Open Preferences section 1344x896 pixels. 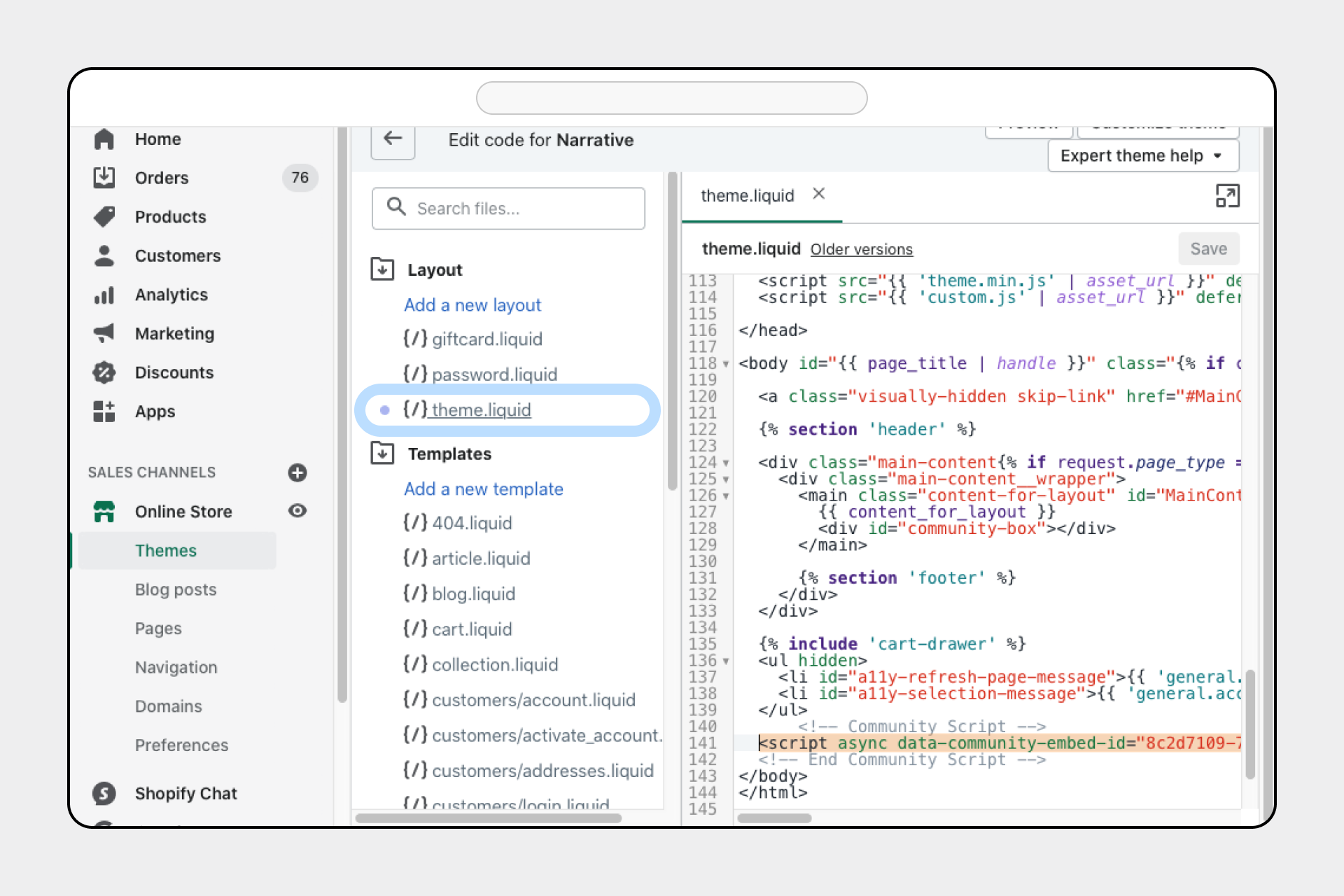182,745
